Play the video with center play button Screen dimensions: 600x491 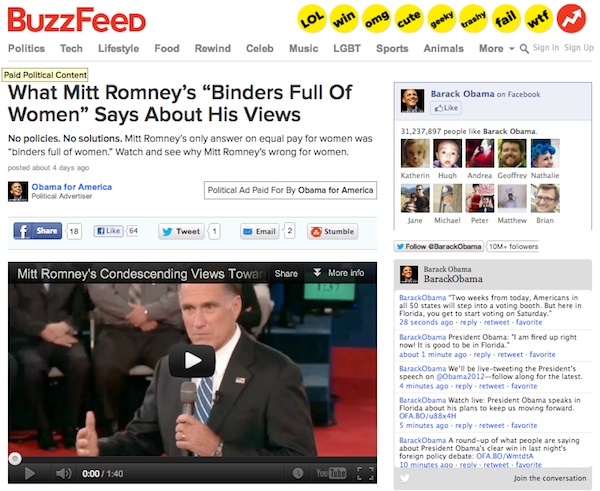192,361
